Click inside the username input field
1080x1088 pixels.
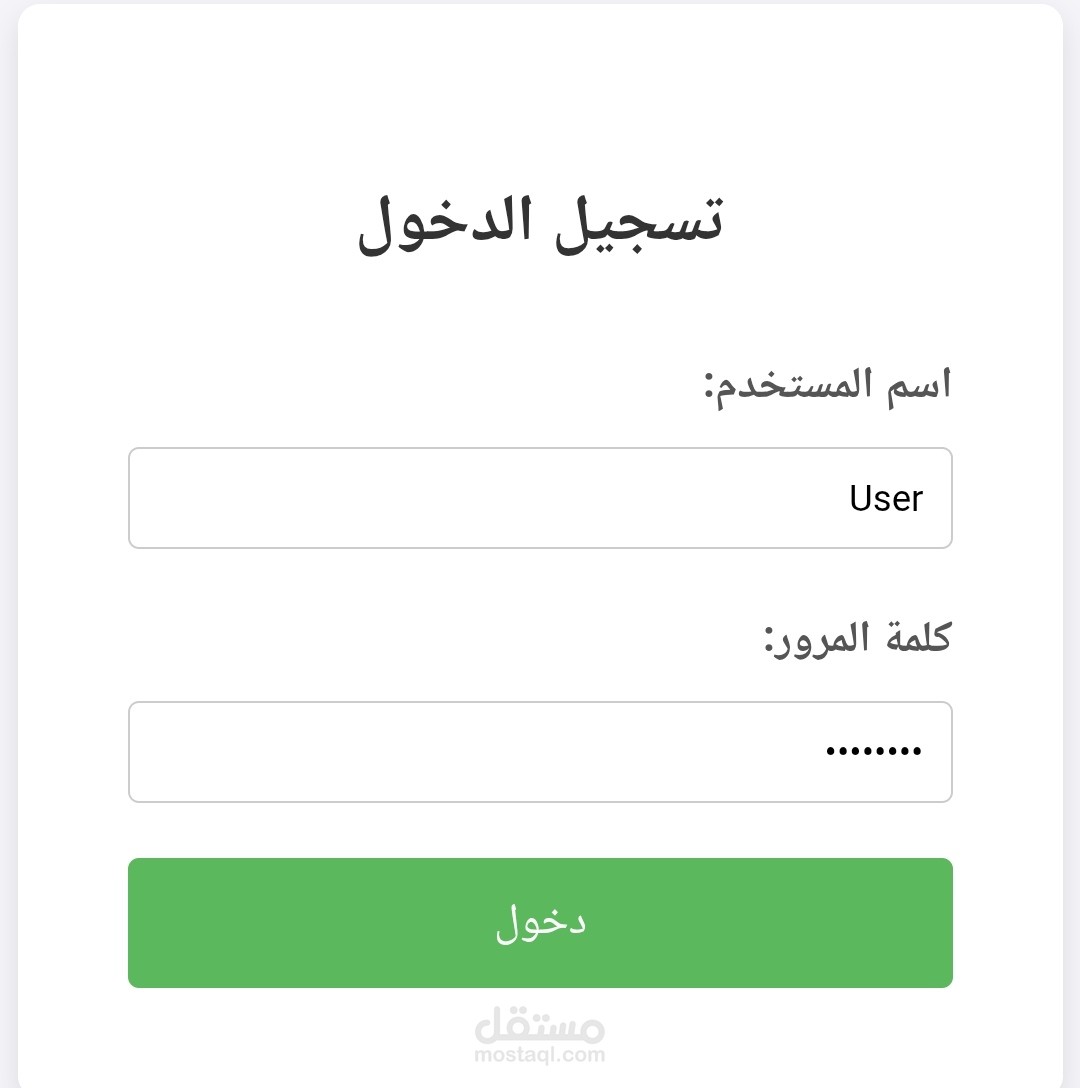pyautogui.click(x=540, y=498)
